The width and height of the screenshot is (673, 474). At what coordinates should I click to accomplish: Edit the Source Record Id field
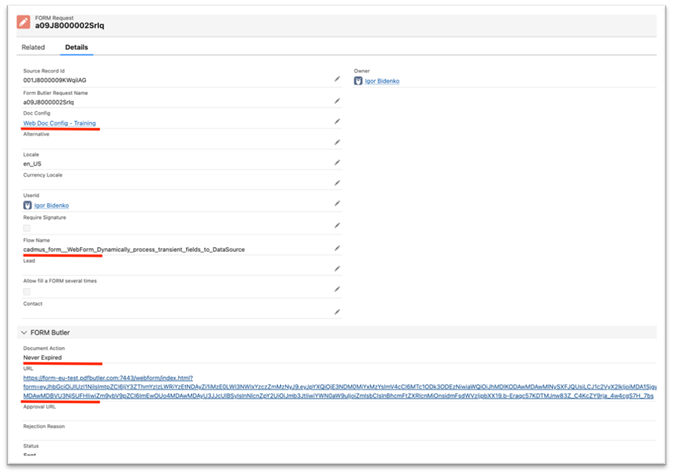[x=338, y=79]
